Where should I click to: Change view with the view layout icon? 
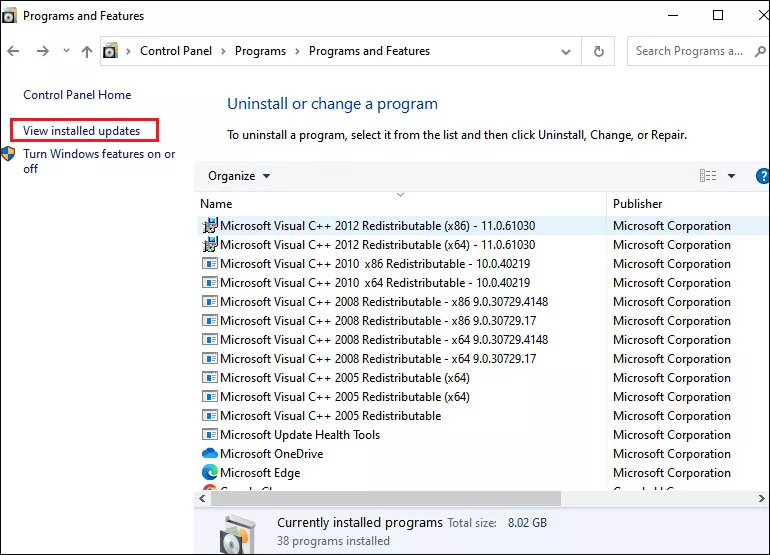[708, 176]
